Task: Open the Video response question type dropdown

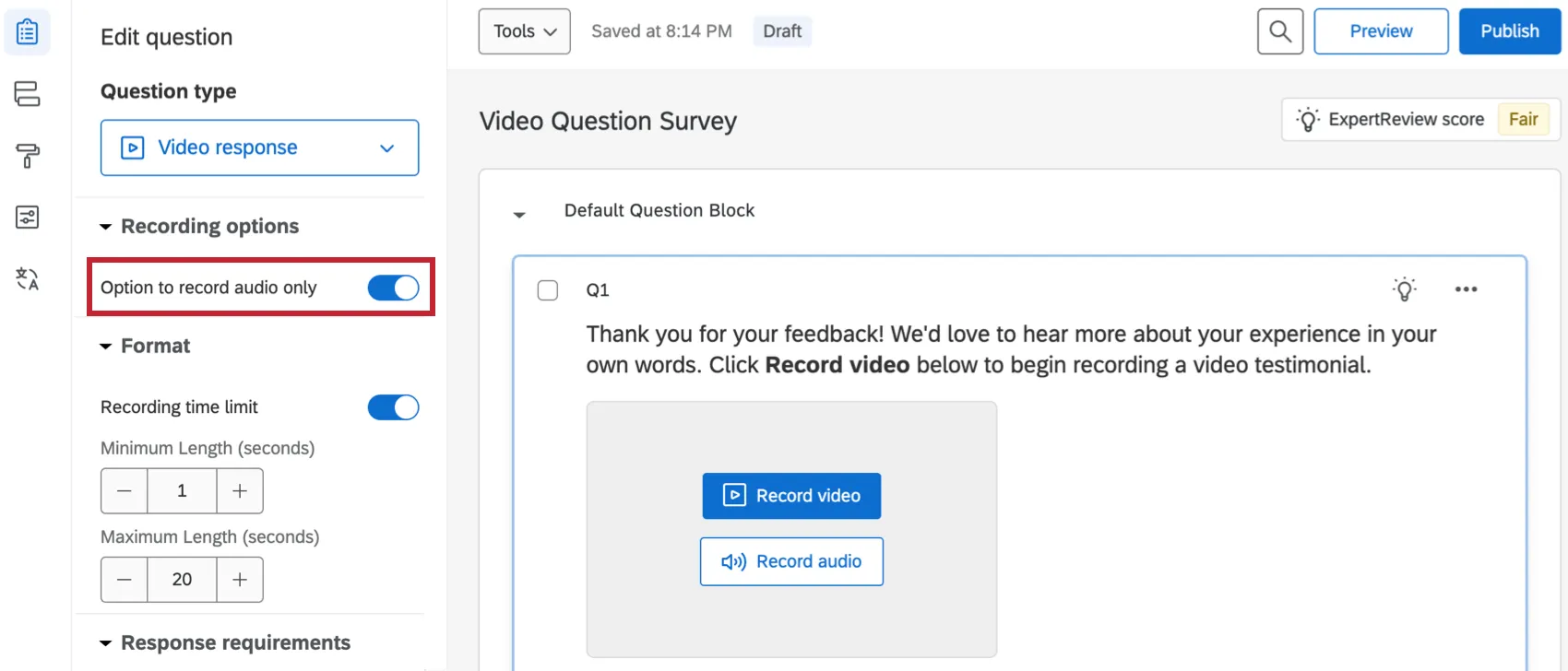Action: pyautogui.click(x=259, y=147)
